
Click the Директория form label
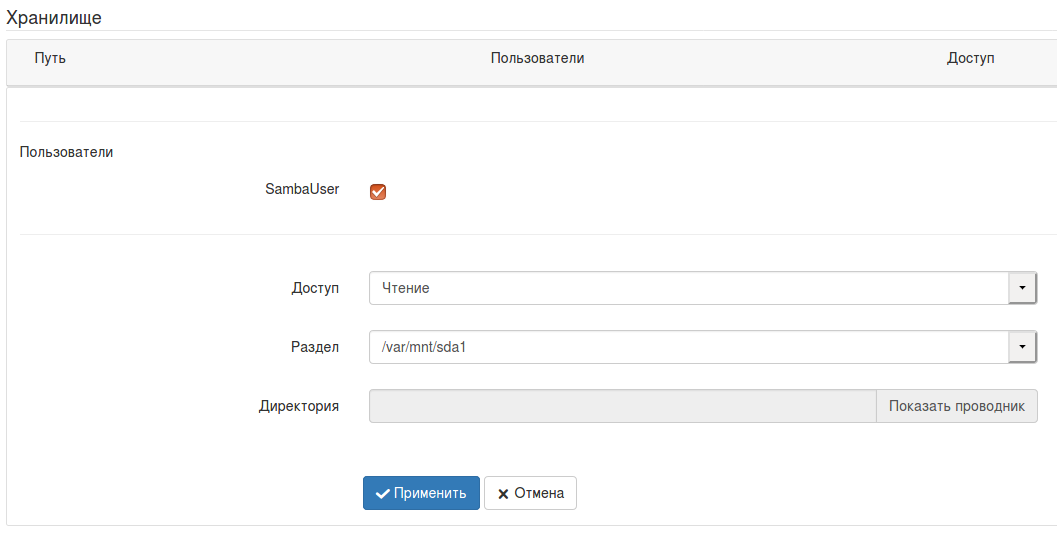299,406
